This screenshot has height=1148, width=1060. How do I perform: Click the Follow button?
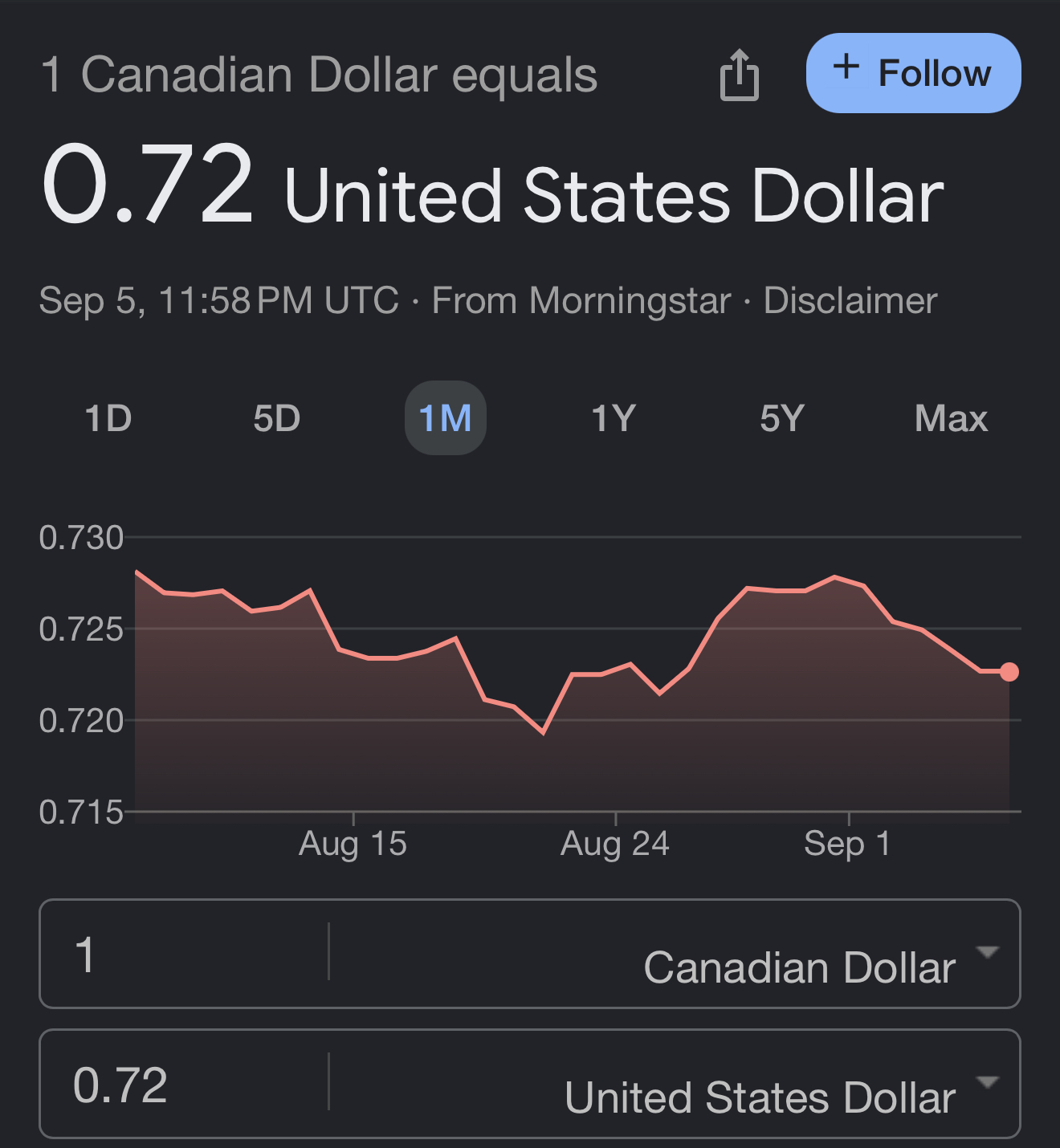(913, 73)
